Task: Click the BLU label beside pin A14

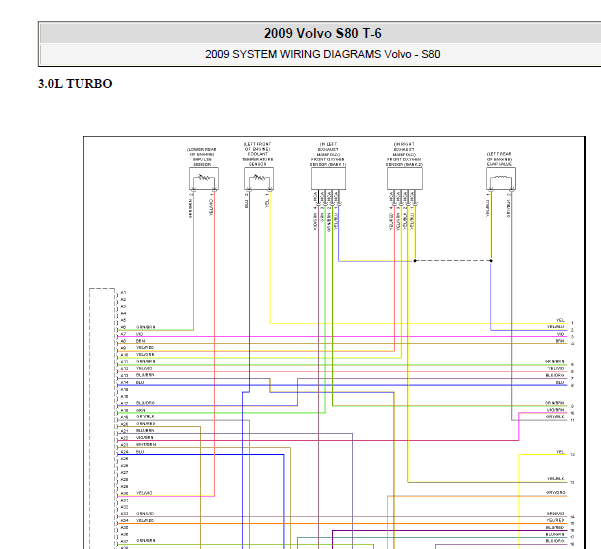Action: (140, 382)
